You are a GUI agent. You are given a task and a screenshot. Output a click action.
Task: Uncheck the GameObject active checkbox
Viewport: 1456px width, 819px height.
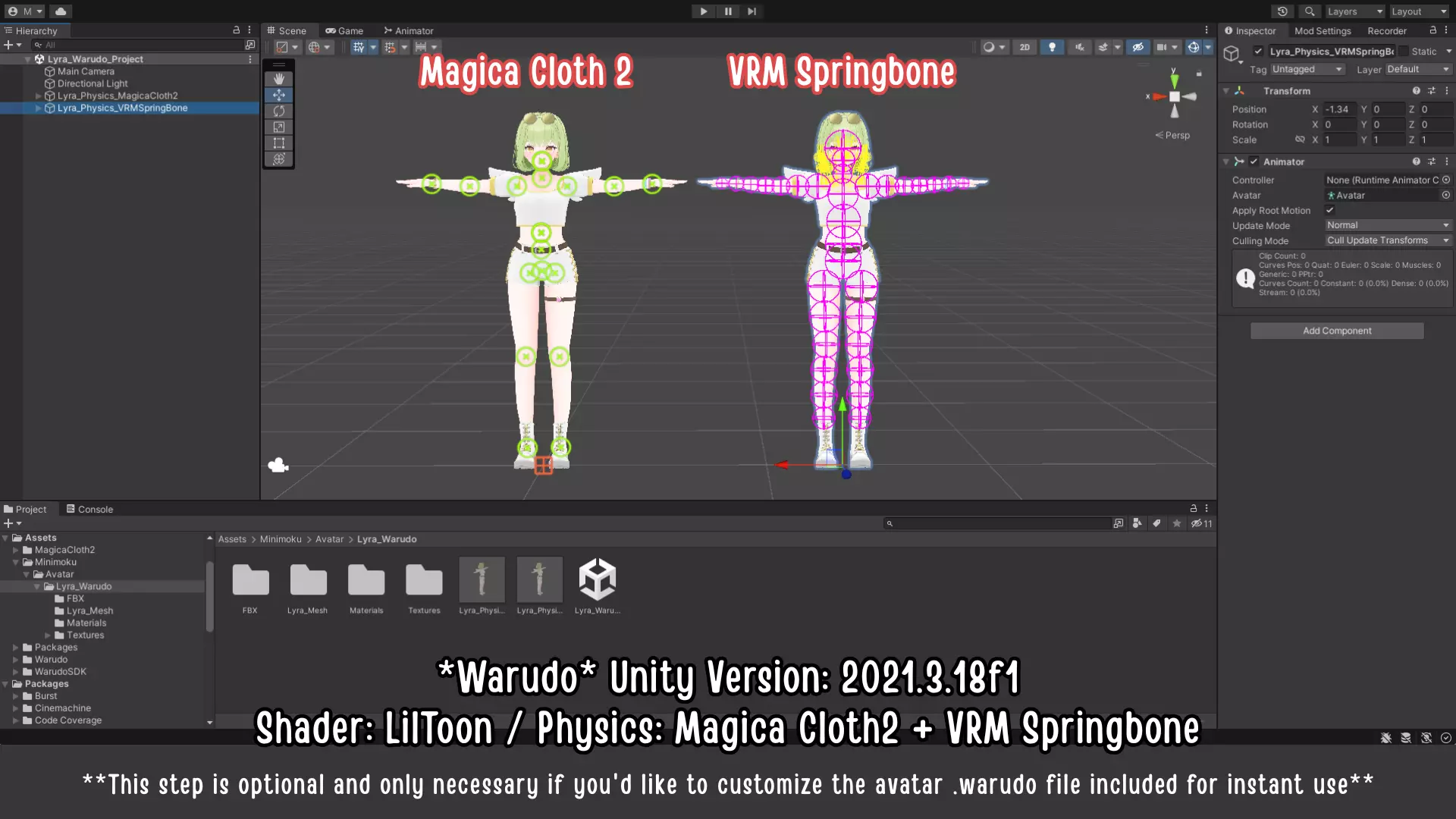click(1259, 51)
